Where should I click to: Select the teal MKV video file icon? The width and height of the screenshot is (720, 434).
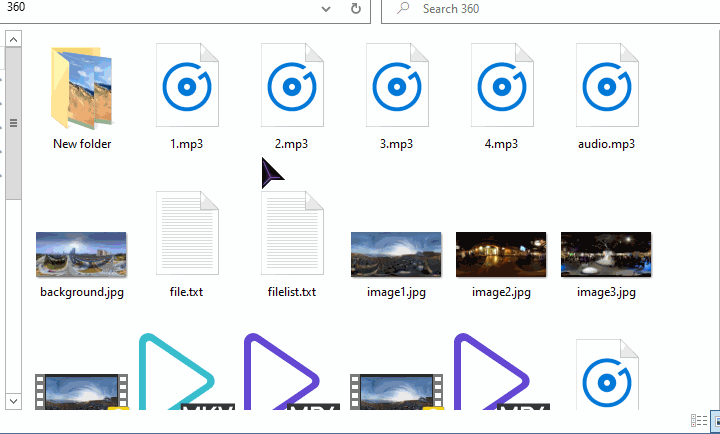pyautogui.click(x=186, y=372)
